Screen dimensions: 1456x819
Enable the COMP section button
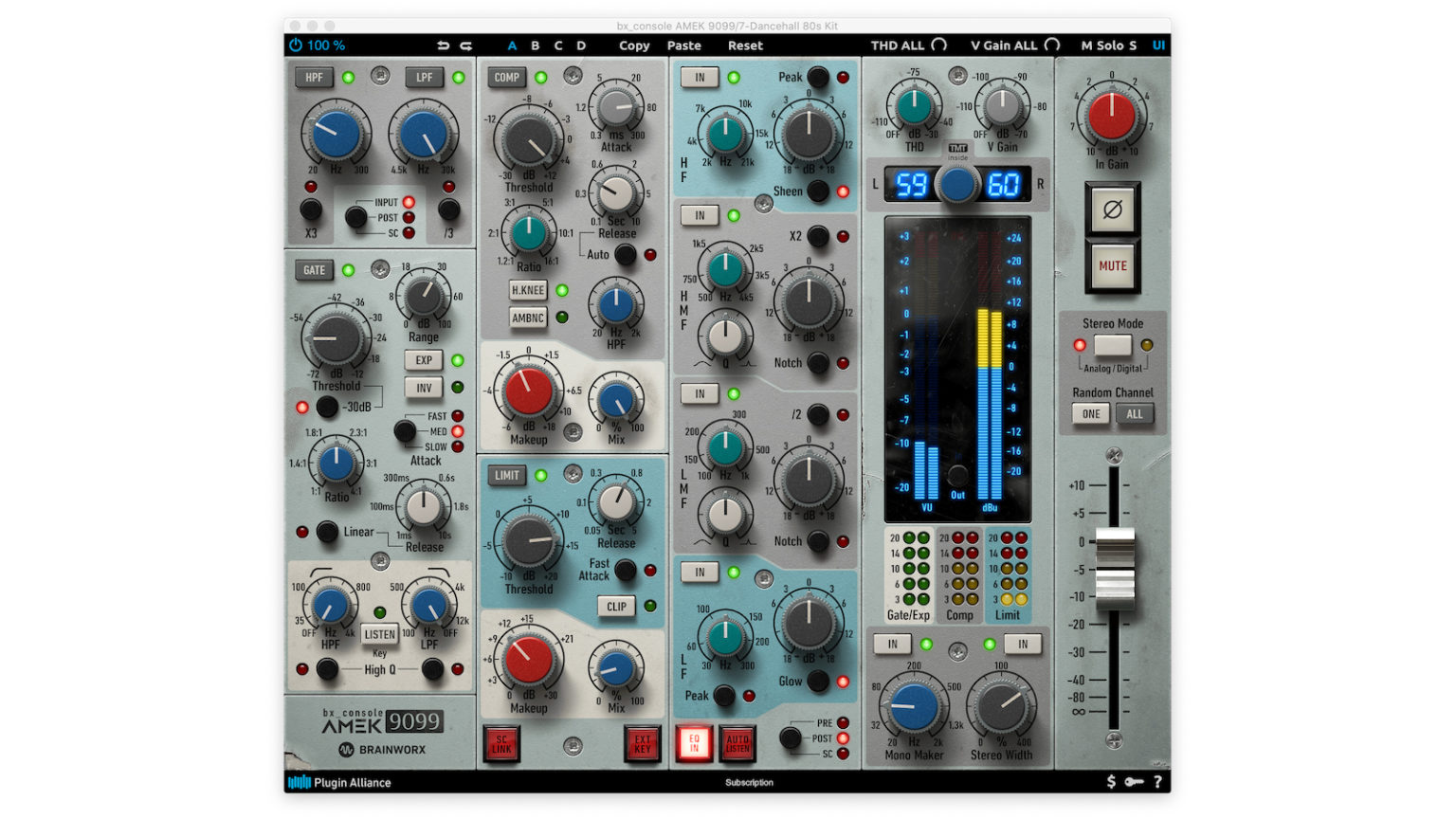click(507, 78)
